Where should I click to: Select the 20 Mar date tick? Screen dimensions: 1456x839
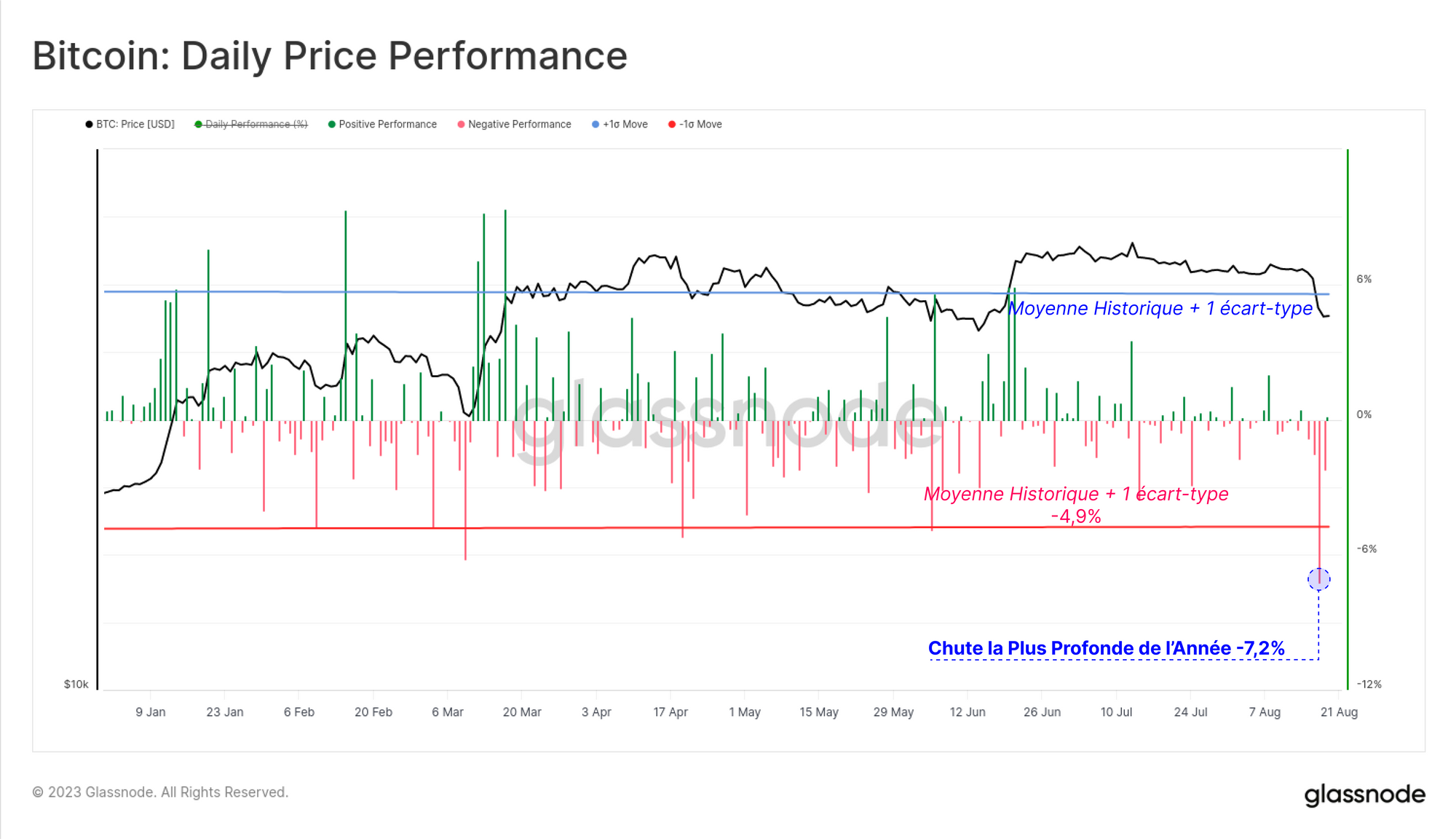tap(522, 712)
